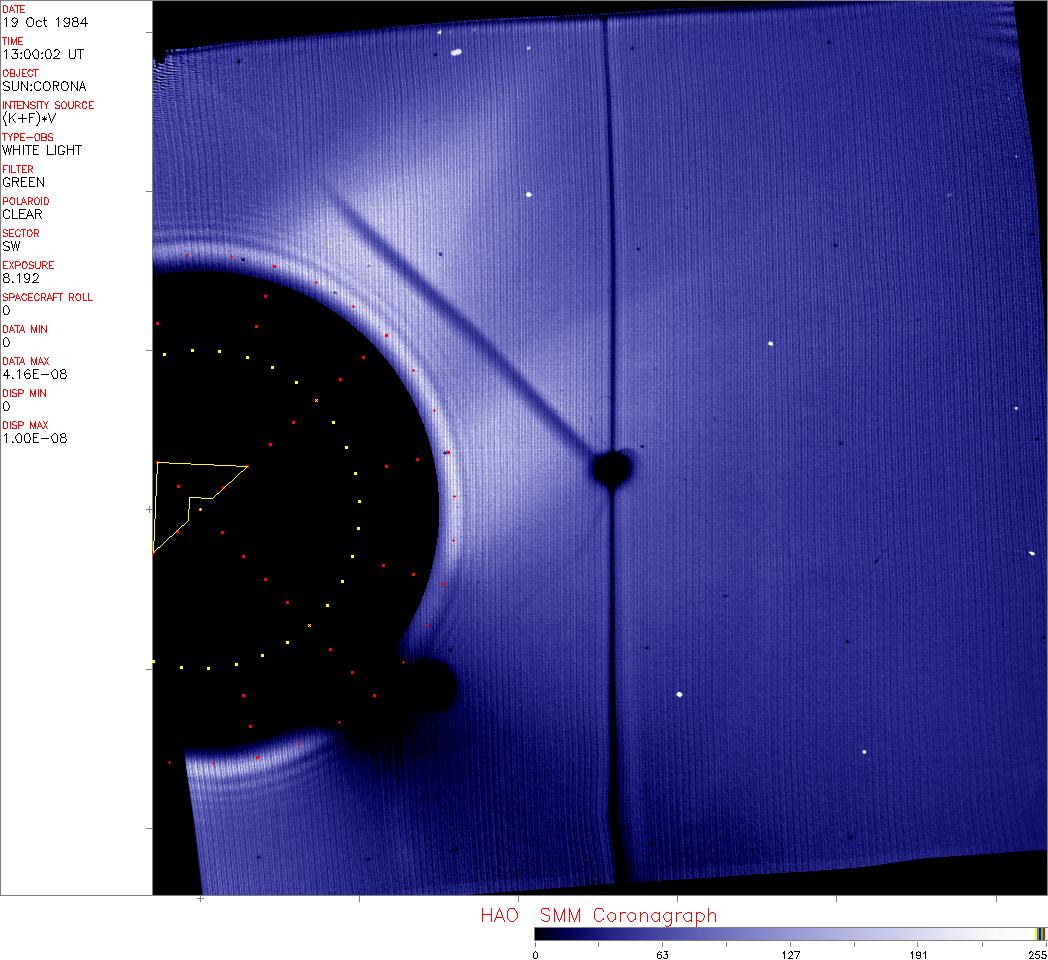
Task: Click the 255 label under the color bar
Action: [x=1037, y=954]
